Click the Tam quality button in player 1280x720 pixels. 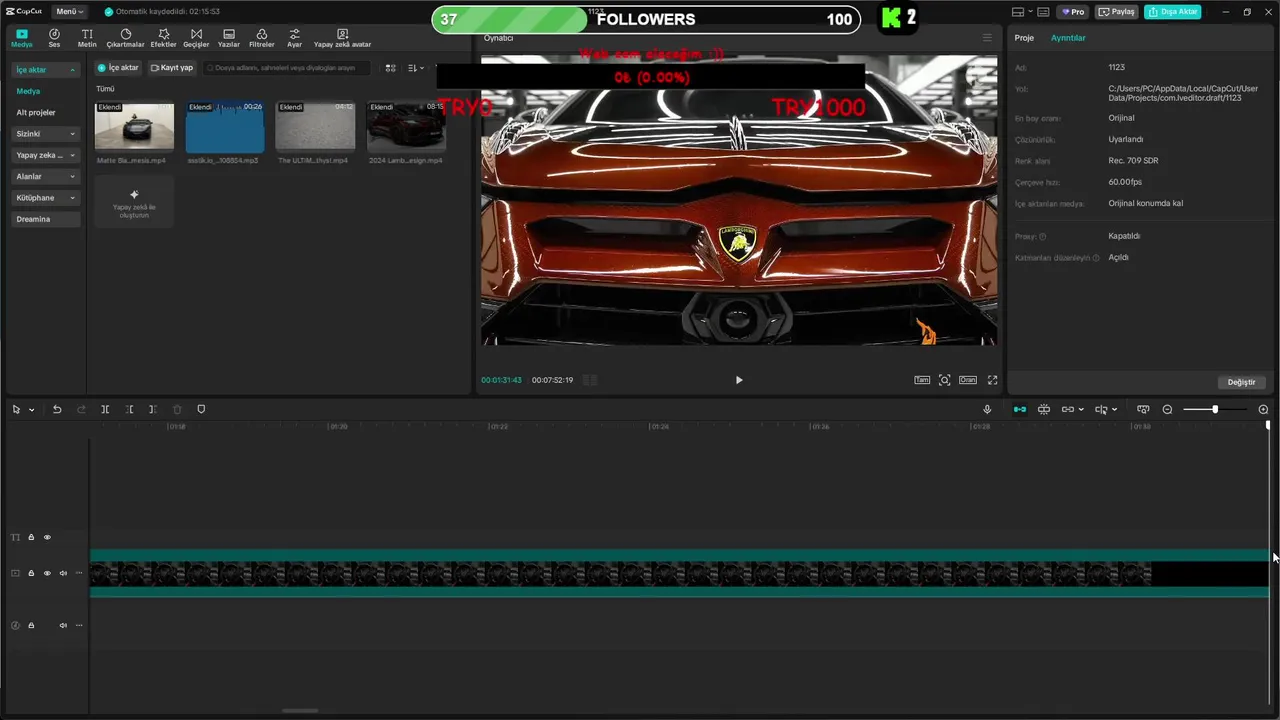pyautogui.click(x=922, y=380)
